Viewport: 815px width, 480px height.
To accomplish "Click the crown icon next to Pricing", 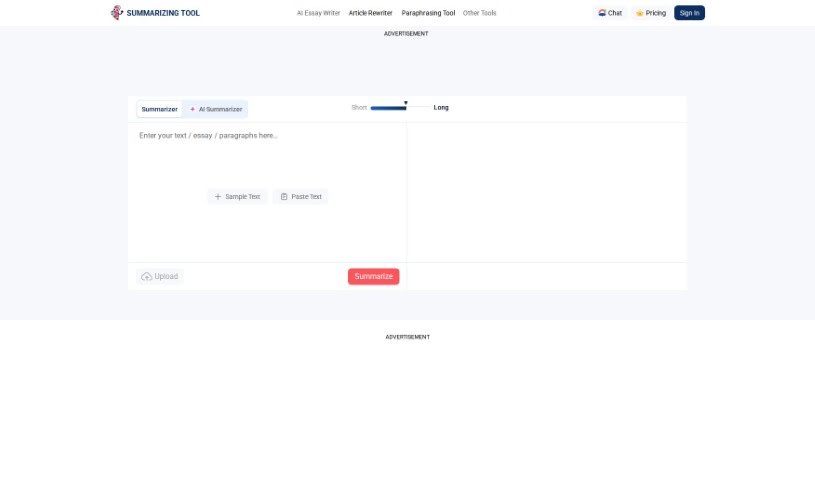I will click(640, 13).
